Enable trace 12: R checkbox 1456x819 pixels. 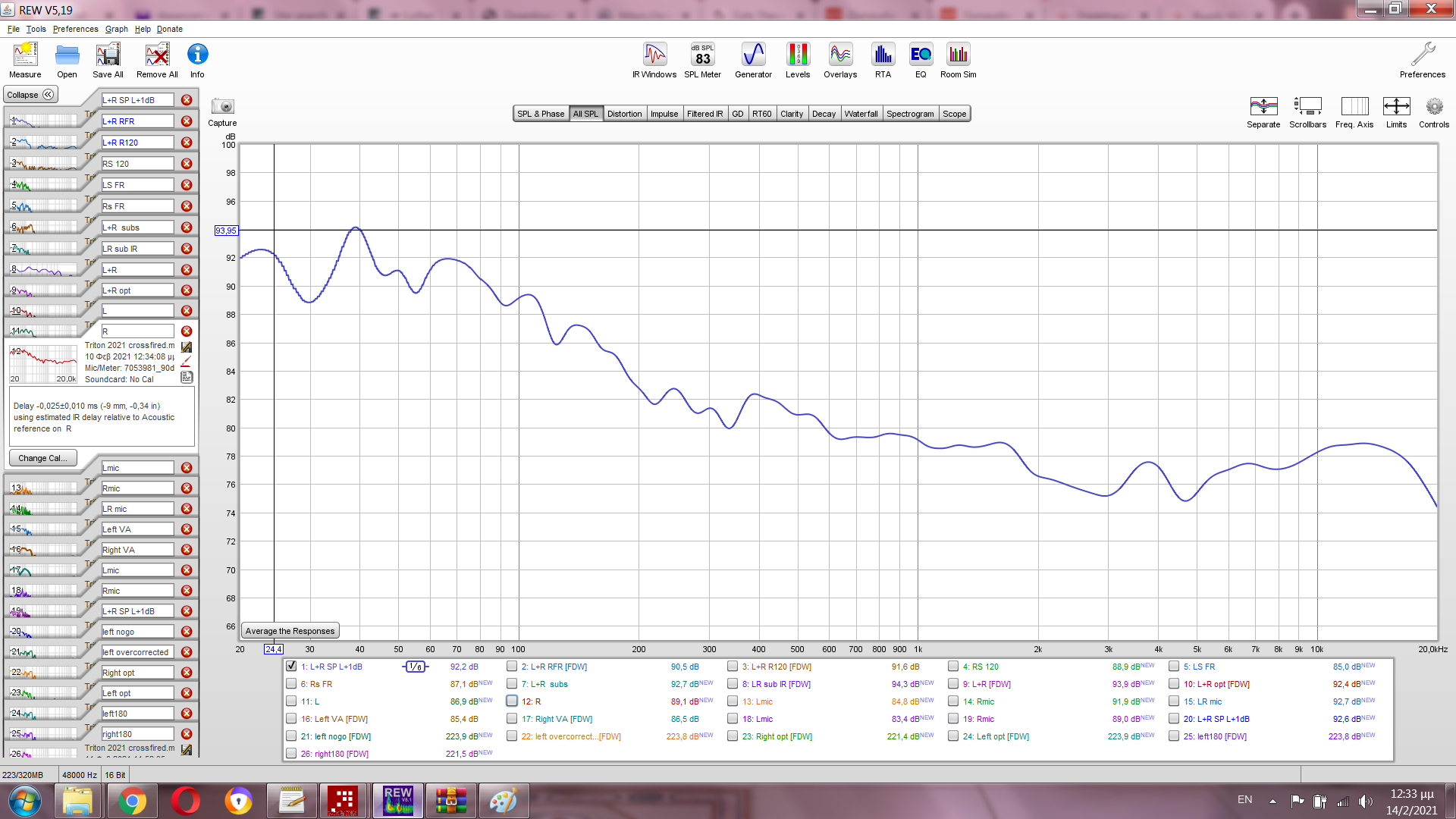click(512, 701)
